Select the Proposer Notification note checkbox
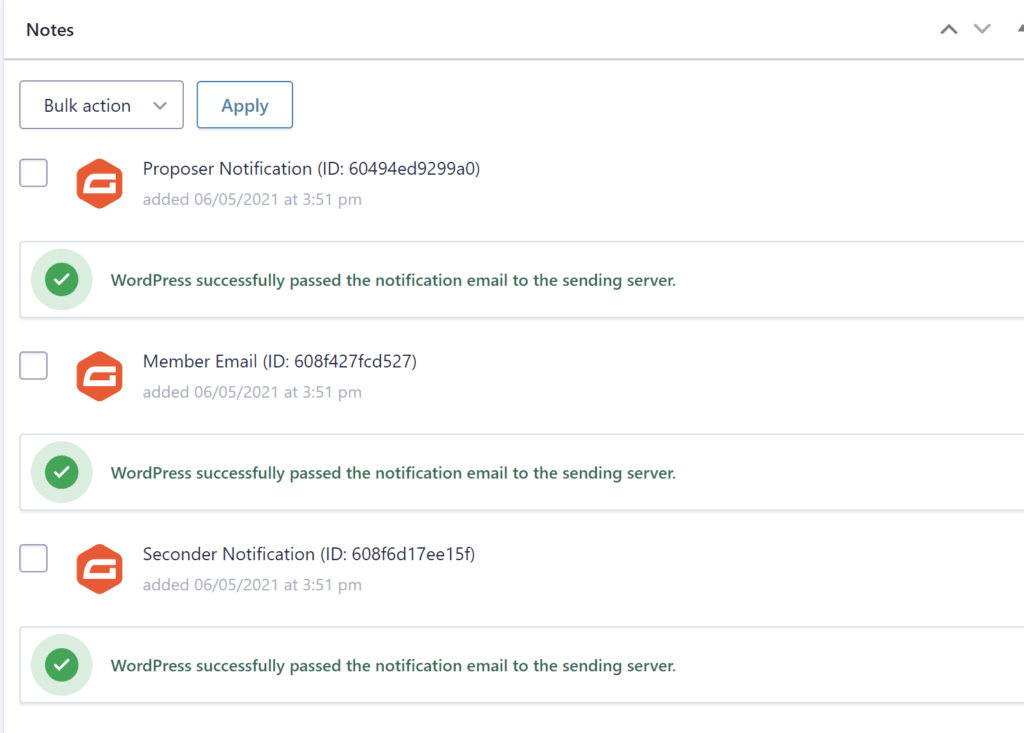 pyautogui.click(x=33, y=173)
